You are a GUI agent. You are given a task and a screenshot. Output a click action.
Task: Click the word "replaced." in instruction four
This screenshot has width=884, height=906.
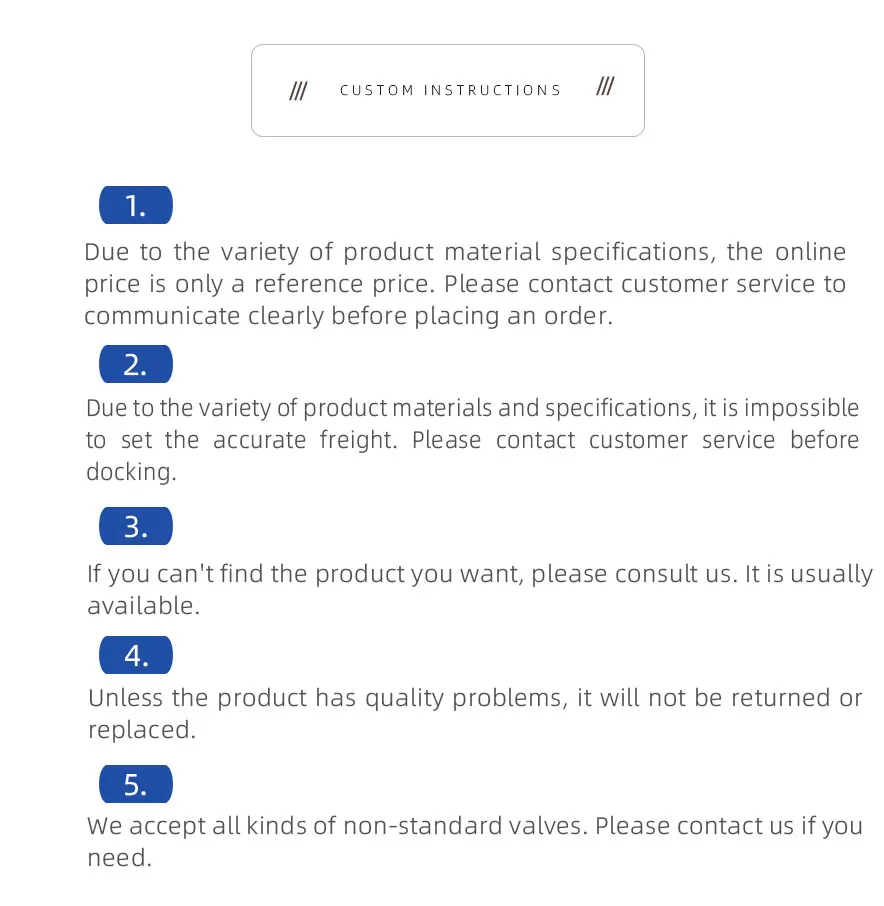click(141, 730)
